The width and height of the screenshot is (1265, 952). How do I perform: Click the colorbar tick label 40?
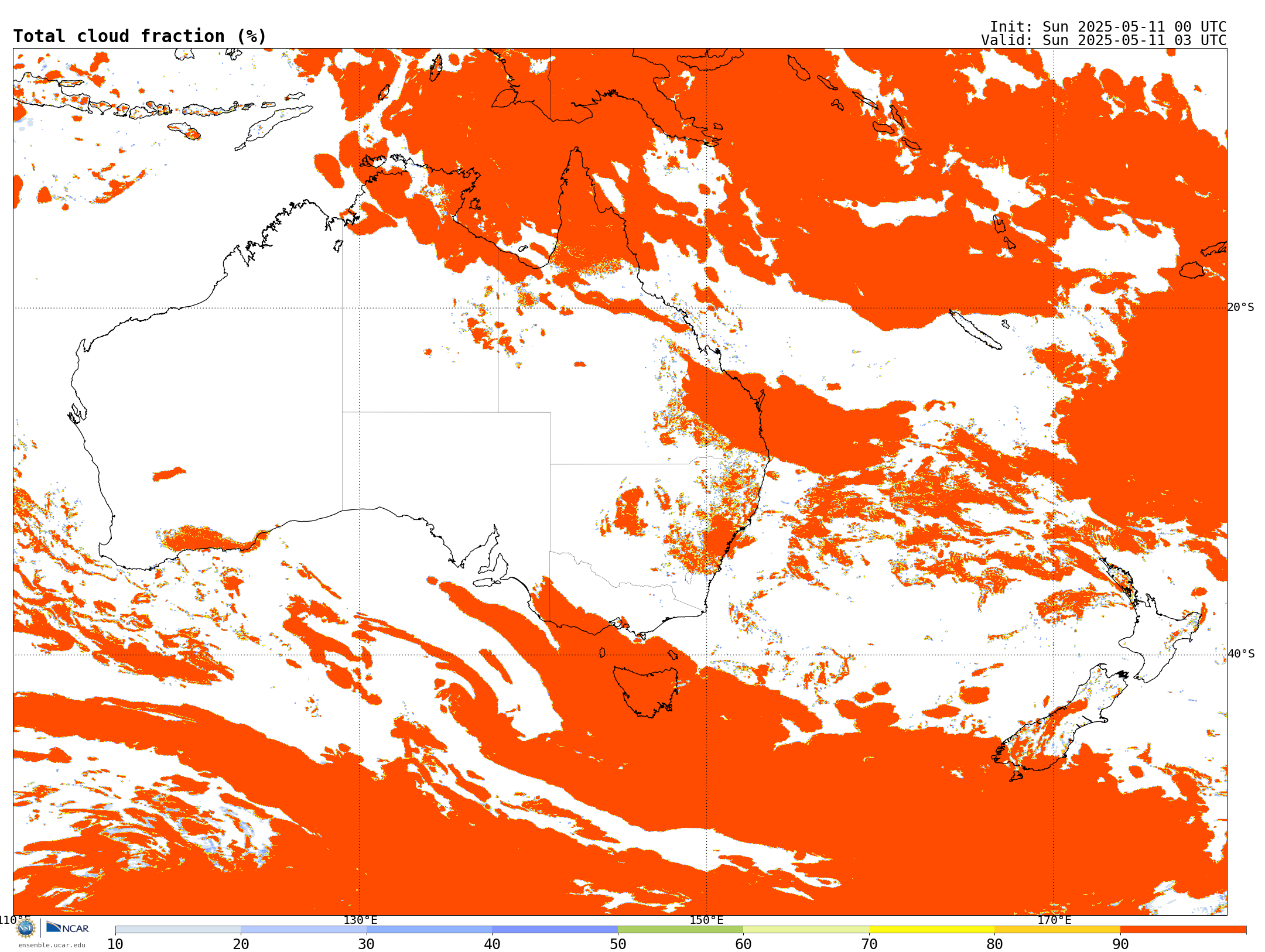492,944
